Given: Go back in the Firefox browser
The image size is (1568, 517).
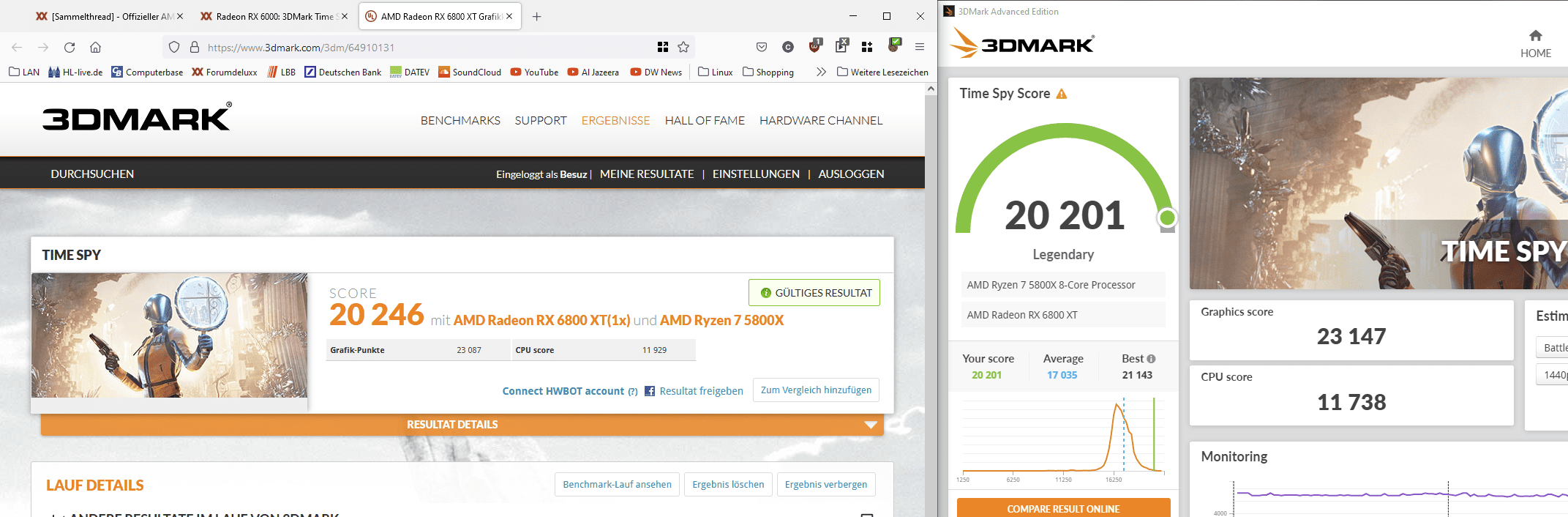Looking at the screenshot, I should [x=17, y=47].
